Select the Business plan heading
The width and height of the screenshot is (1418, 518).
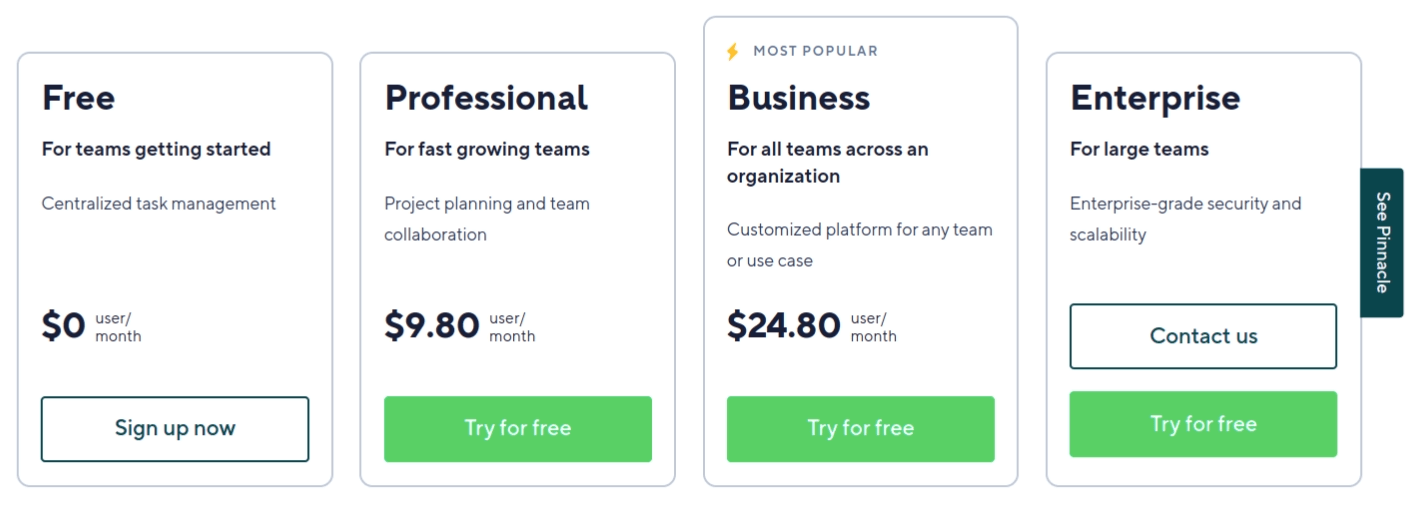coord(799,98)
